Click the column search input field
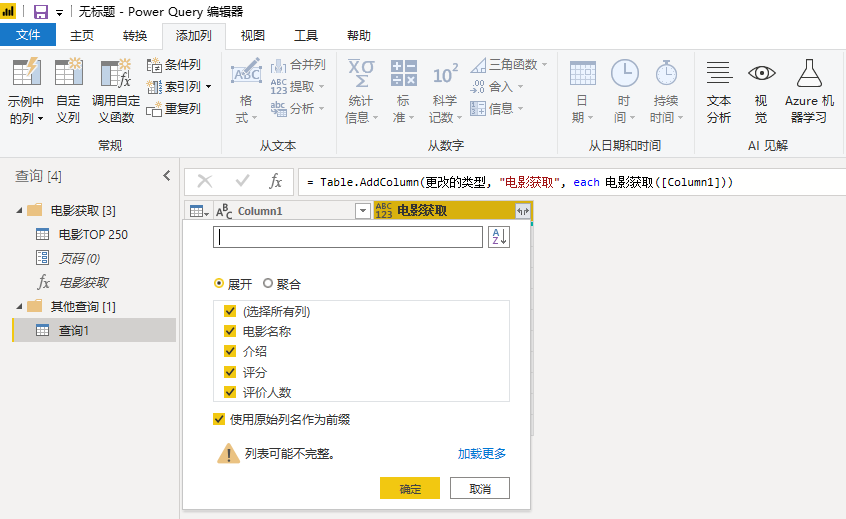The width and height of the screenshot is (846, 519). click(x=348, y=237)
